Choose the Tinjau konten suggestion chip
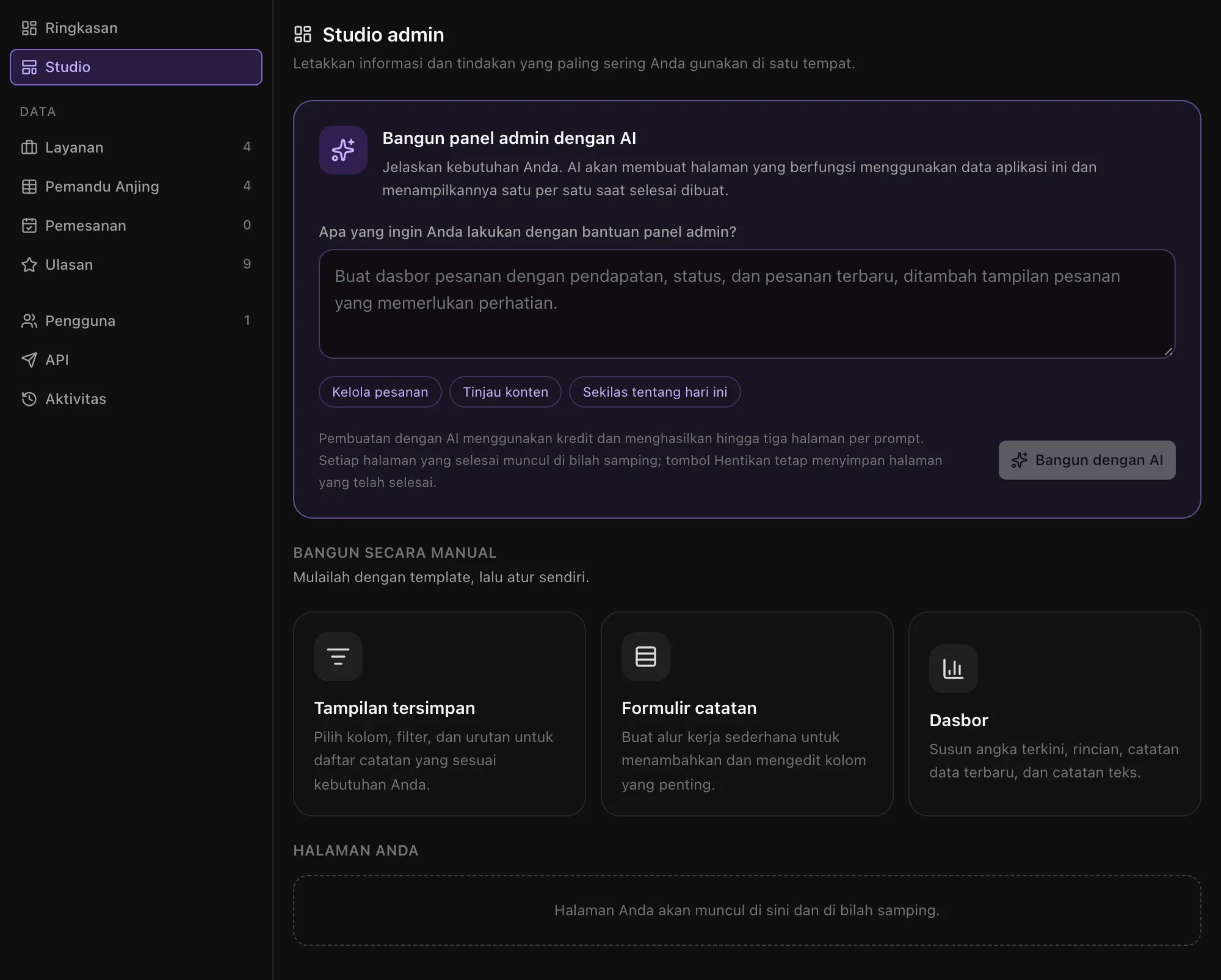 (x=505, y=392)
